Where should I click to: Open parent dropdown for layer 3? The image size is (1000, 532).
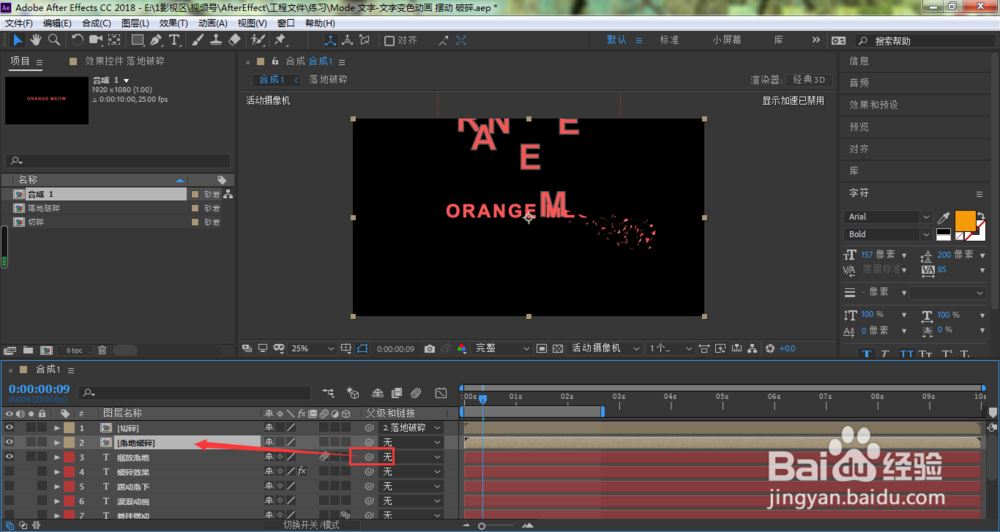pyautogui.click(x=411, y=457)
